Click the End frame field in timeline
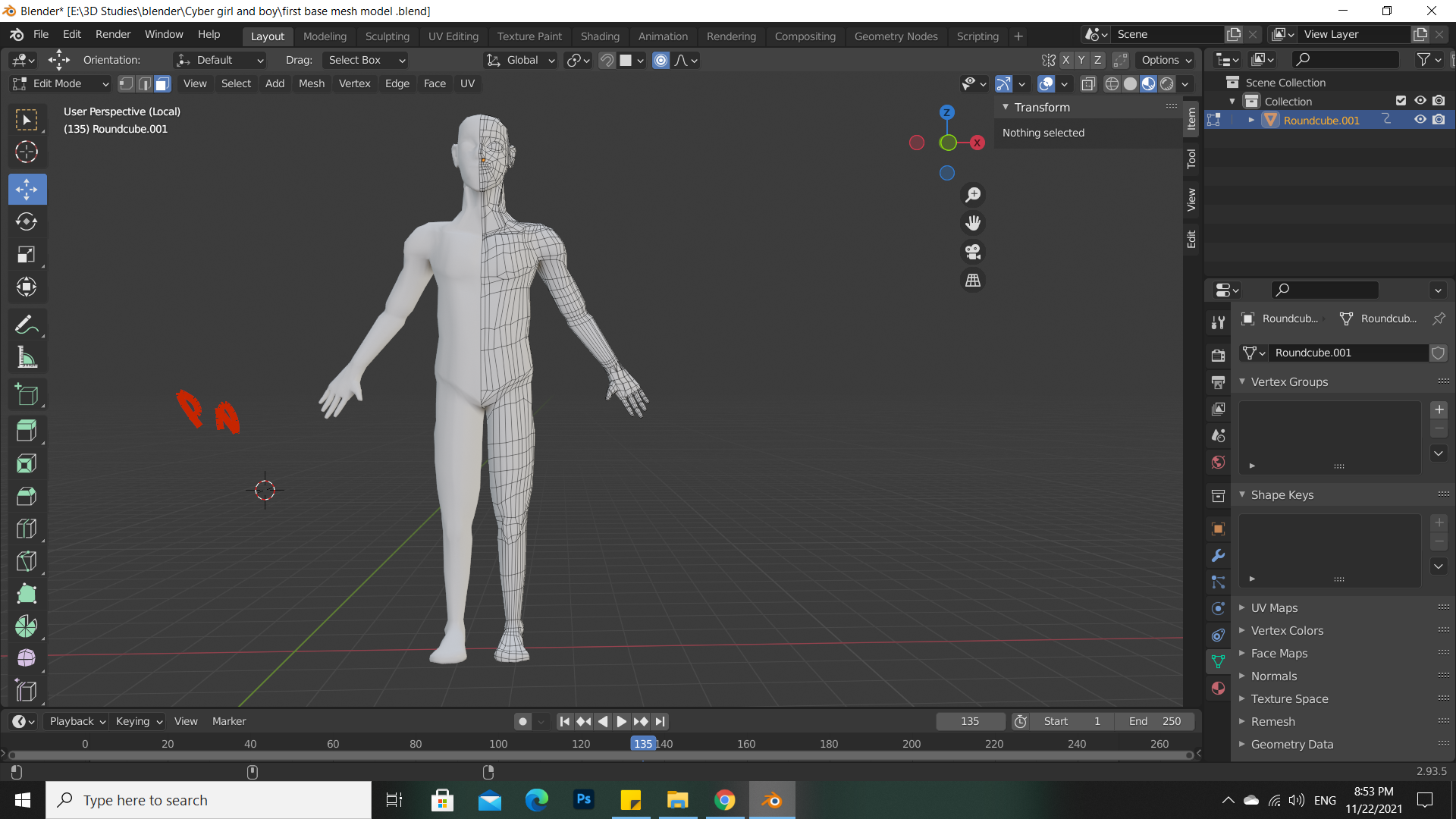The width and height of the screenshot is (1456, 819). click(1154, 721)
